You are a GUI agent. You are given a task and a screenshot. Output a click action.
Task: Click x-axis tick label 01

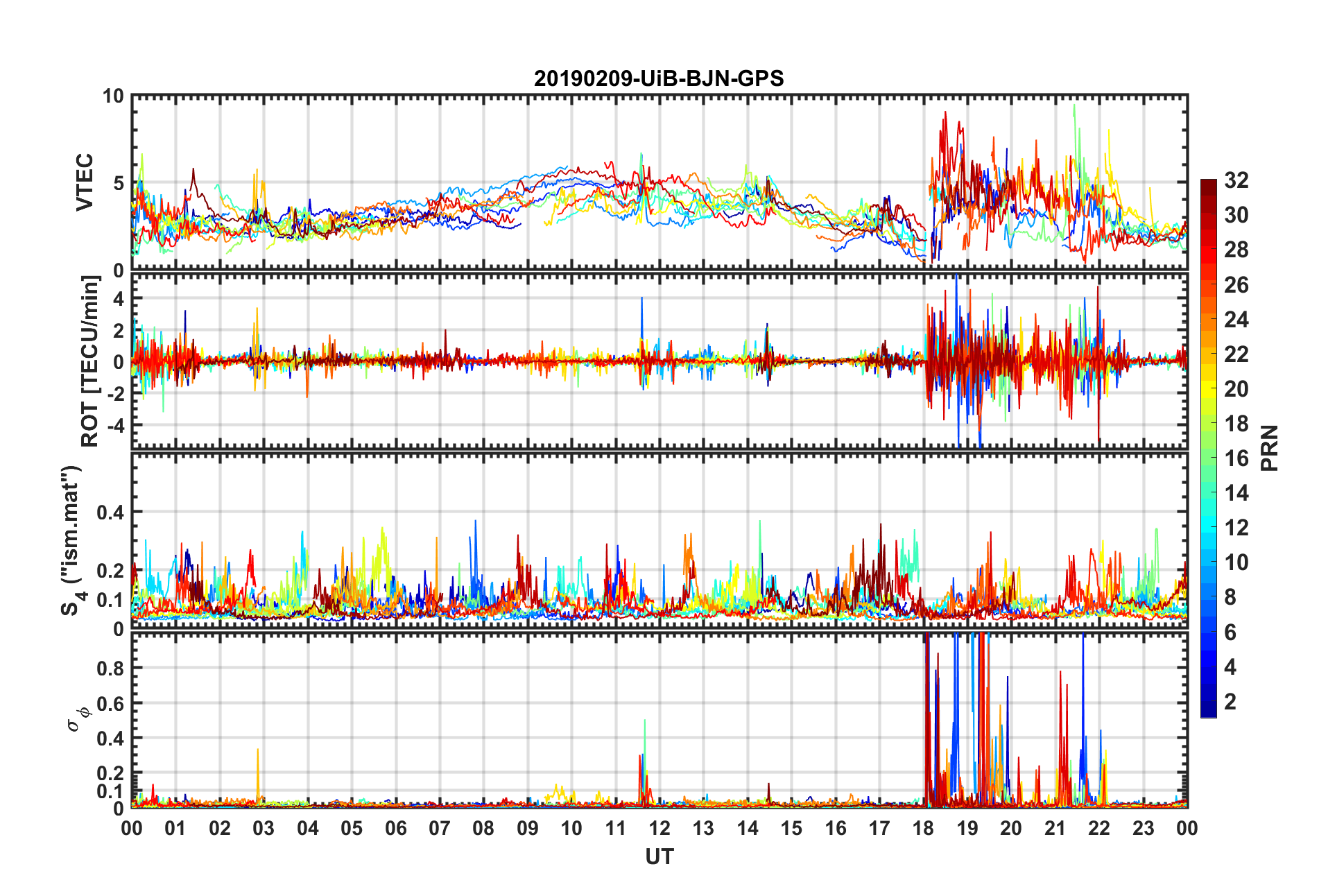click(x=175, y=828)
